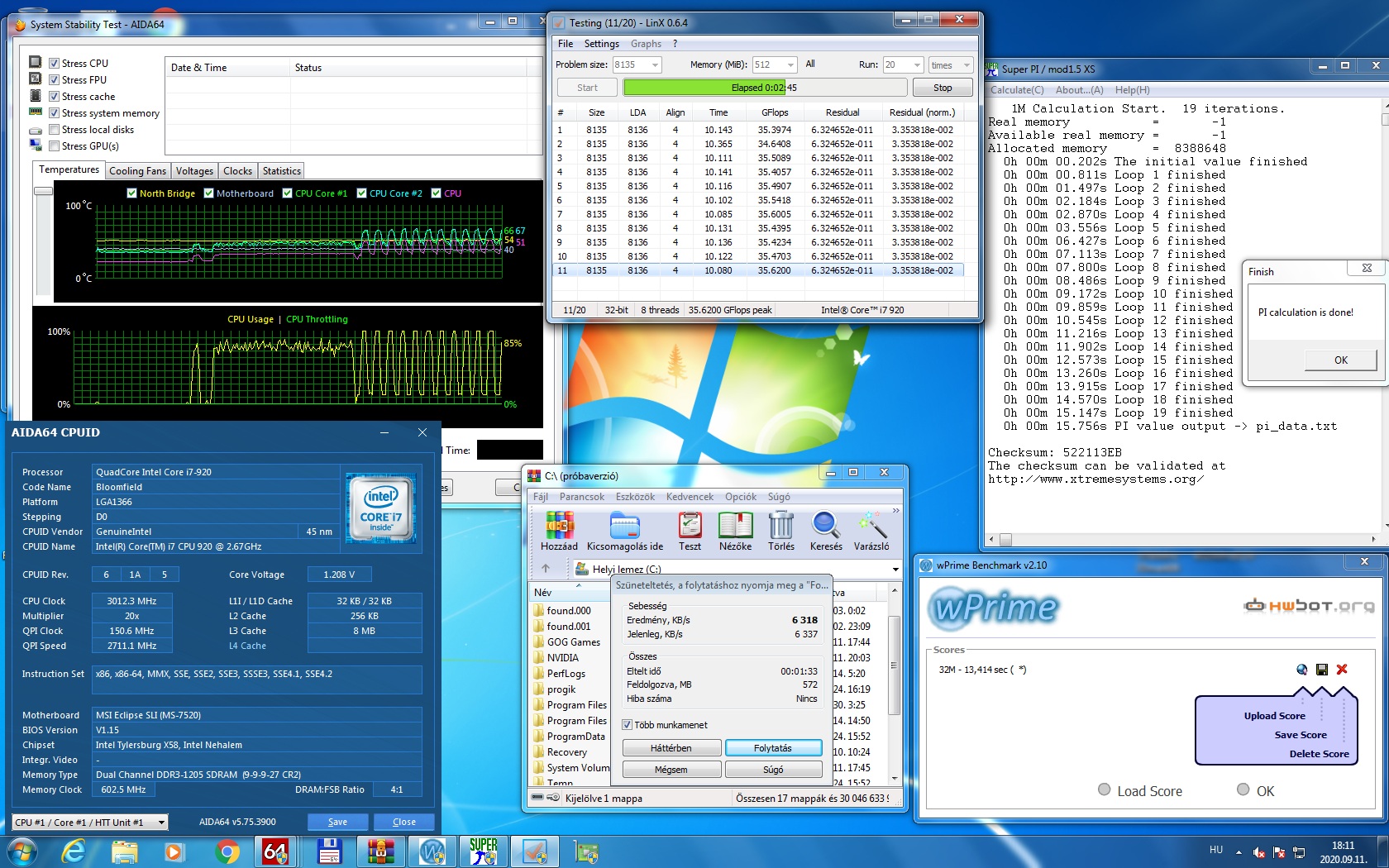Viewport: 1389px width, 868px height.
Task: Uncheck Stress FPU checkbox
Action: (54, 80)
